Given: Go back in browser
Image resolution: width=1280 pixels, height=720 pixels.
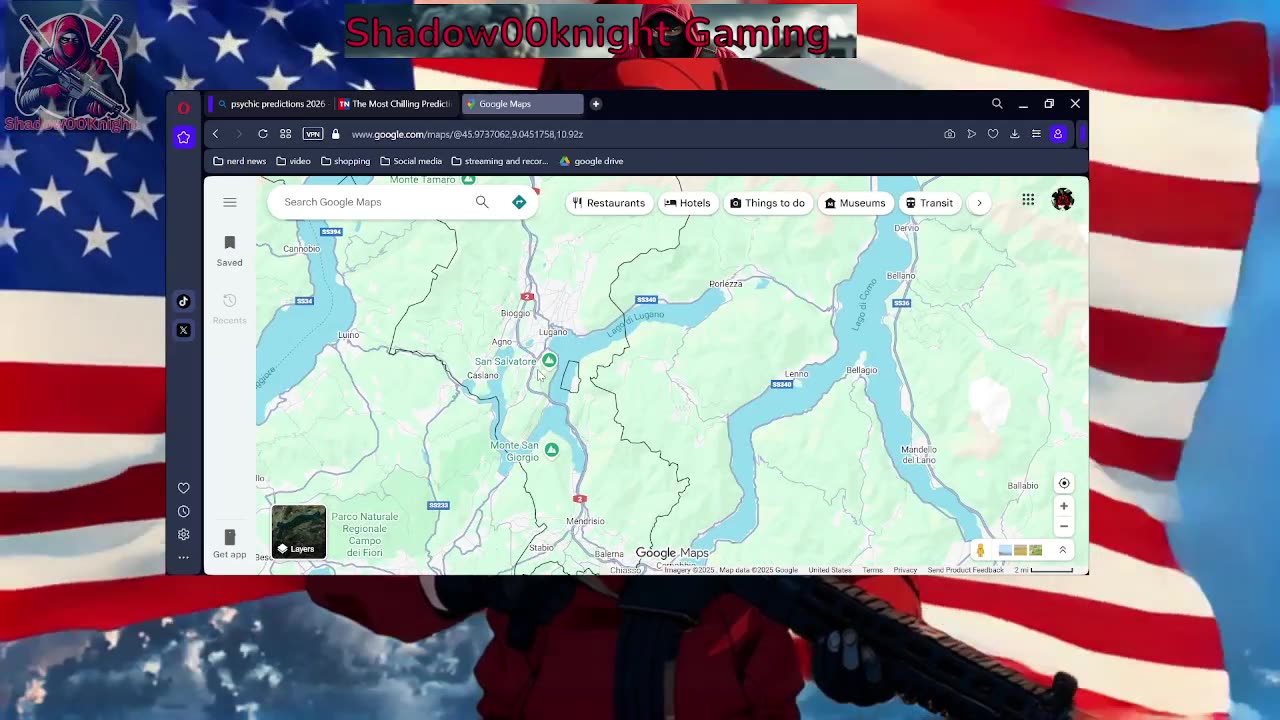Looking at the screenshot, I should (215, 134).
